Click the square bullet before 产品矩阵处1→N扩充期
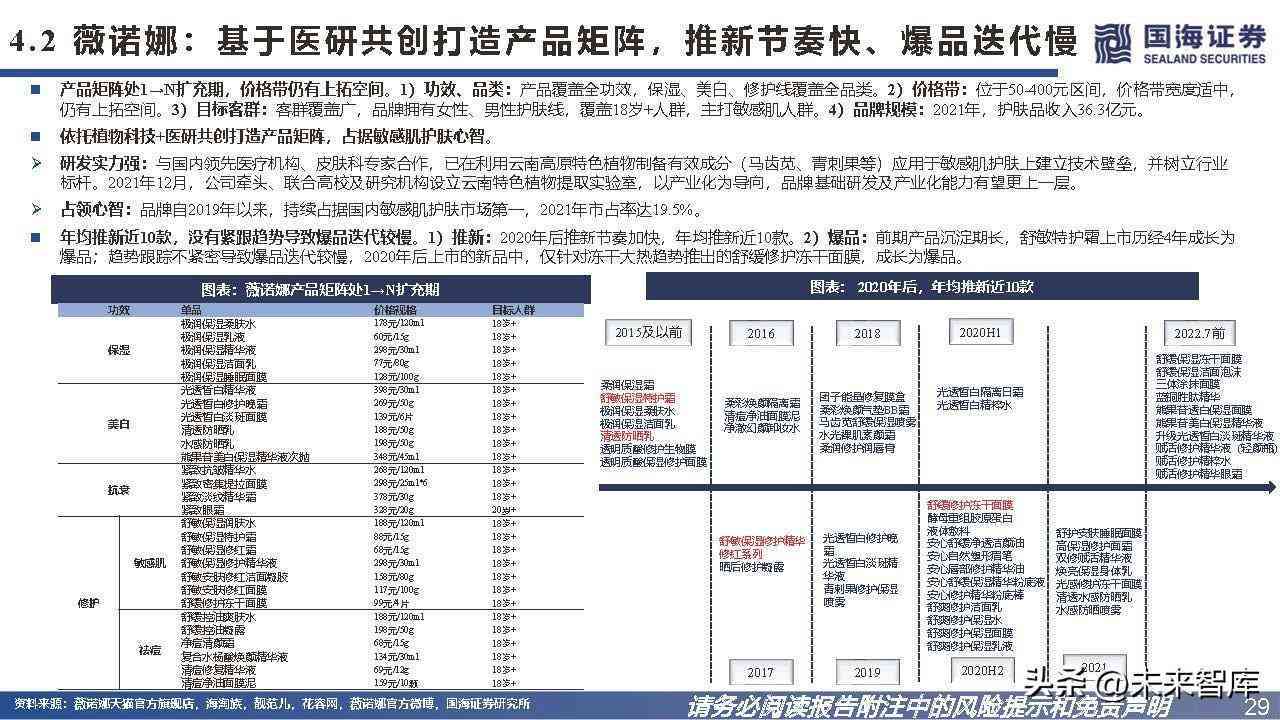Image resolution: width=1280 pixels, height=720 pixels. click(x=37, y=89)
